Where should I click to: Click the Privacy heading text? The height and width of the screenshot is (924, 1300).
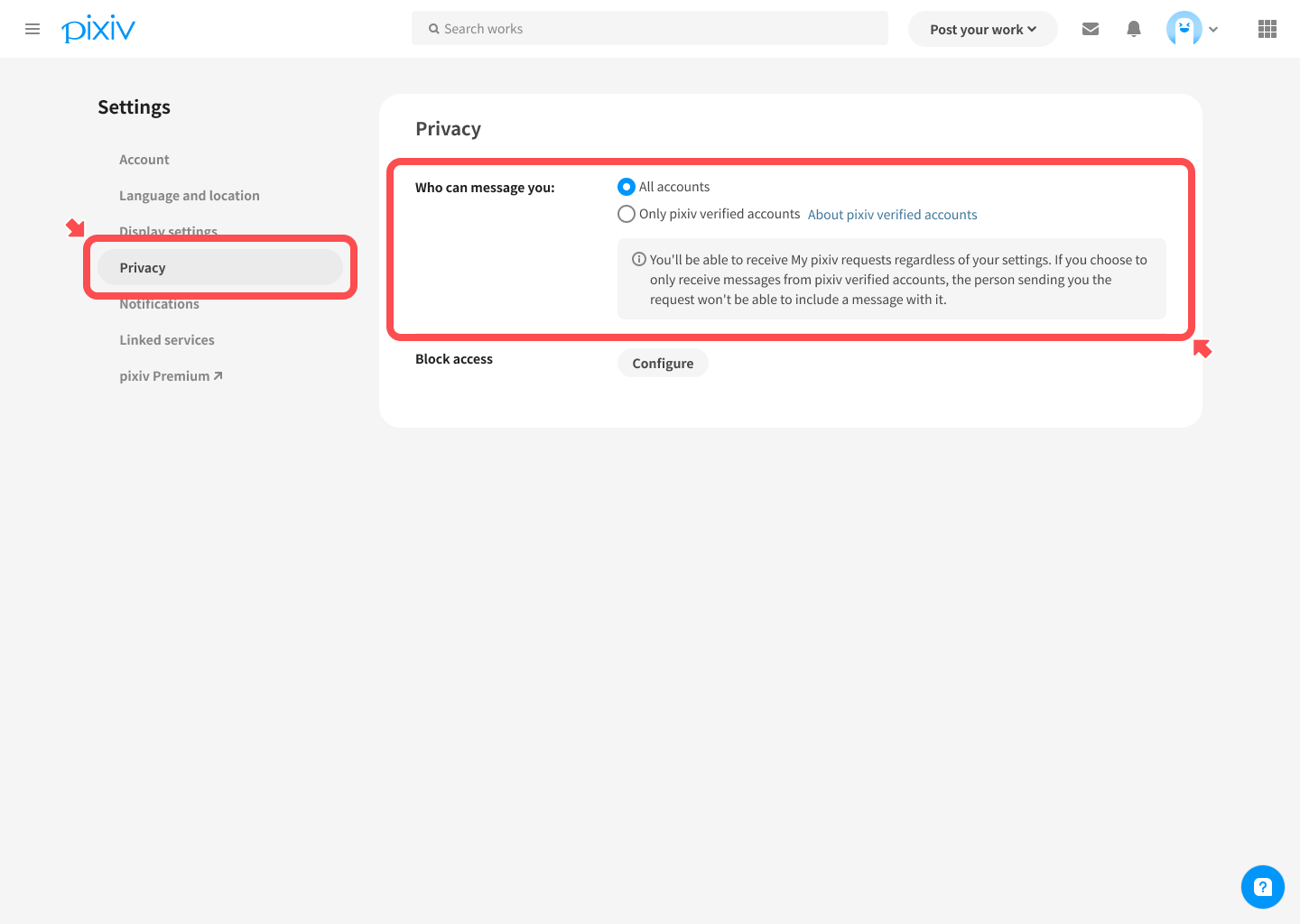pyautogui.click(x=448, y=129)
